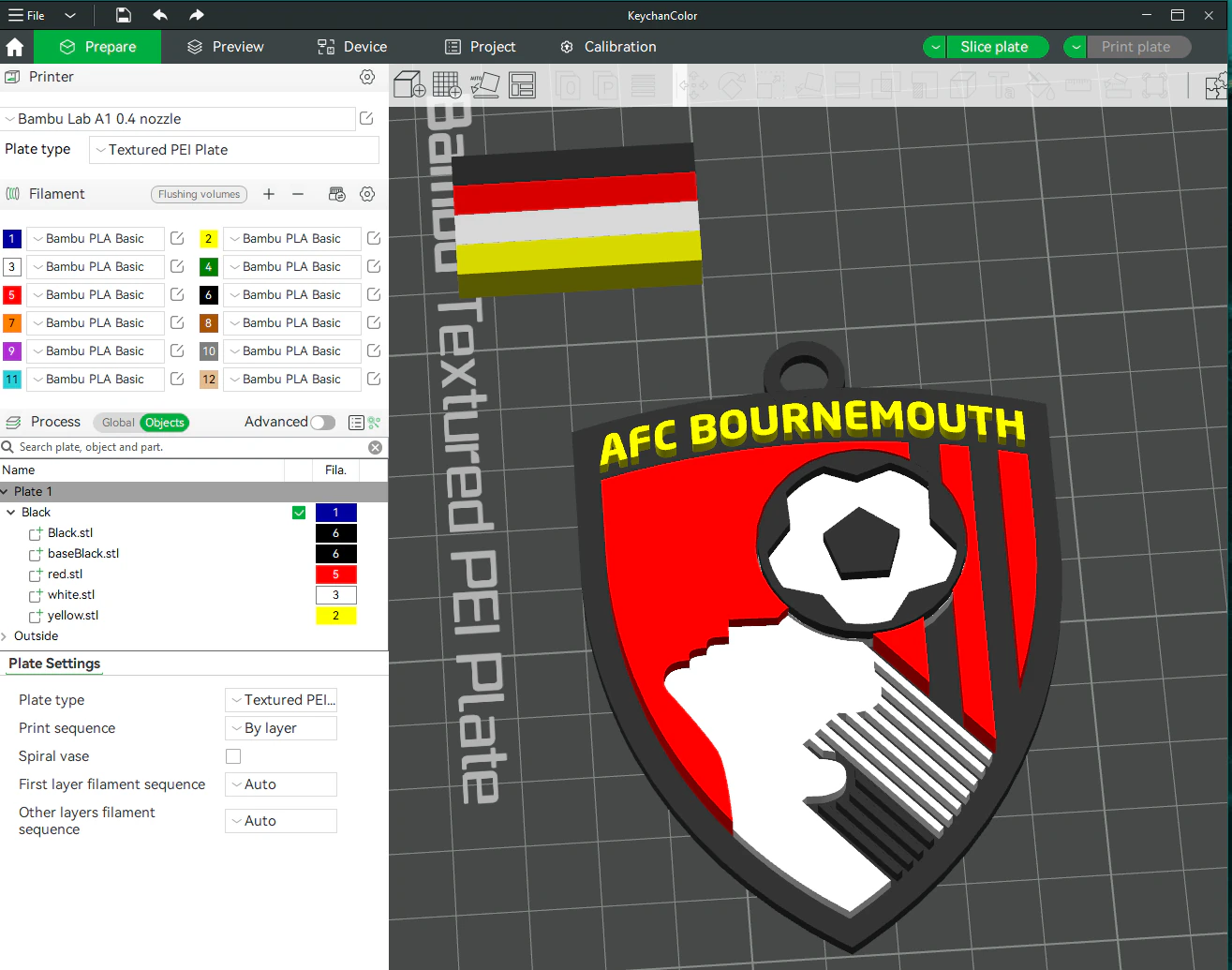Toggle the Advanced settings switch
The height and width of the screenshot is (970, 1232).
322,423
